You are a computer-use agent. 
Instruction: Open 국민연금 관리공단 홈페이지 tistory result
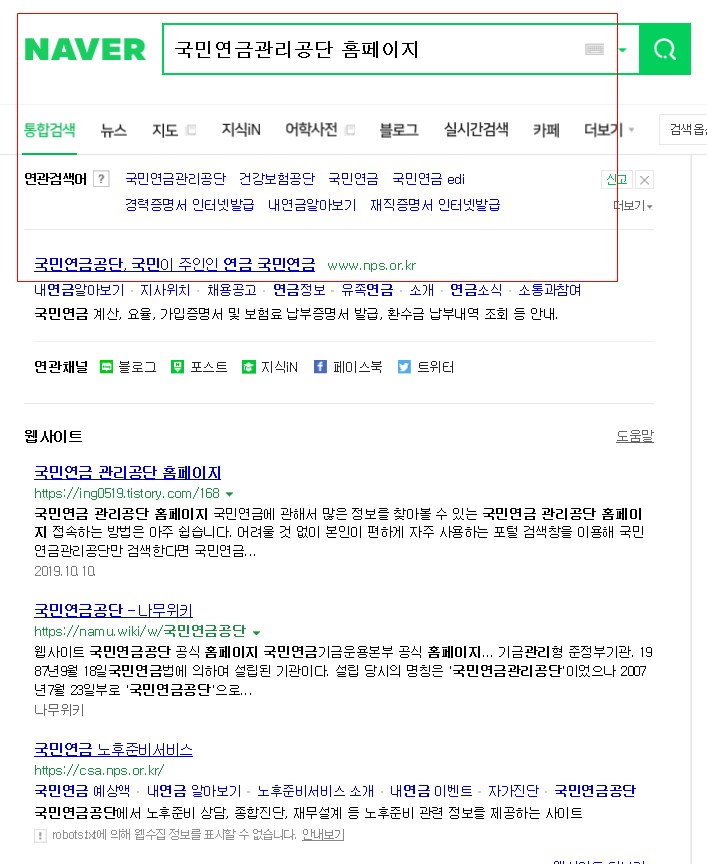[127, 472]
